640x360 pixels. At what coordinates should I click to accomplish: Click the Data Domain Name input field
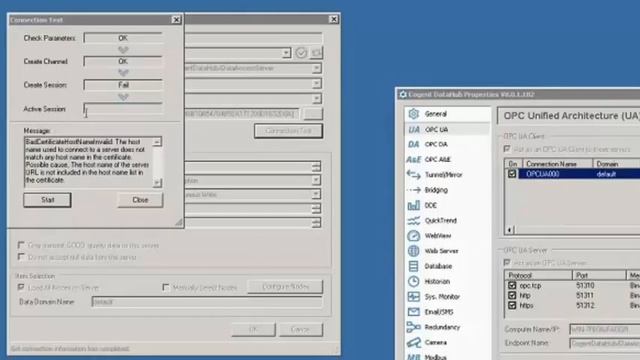[x=207, y=302]
